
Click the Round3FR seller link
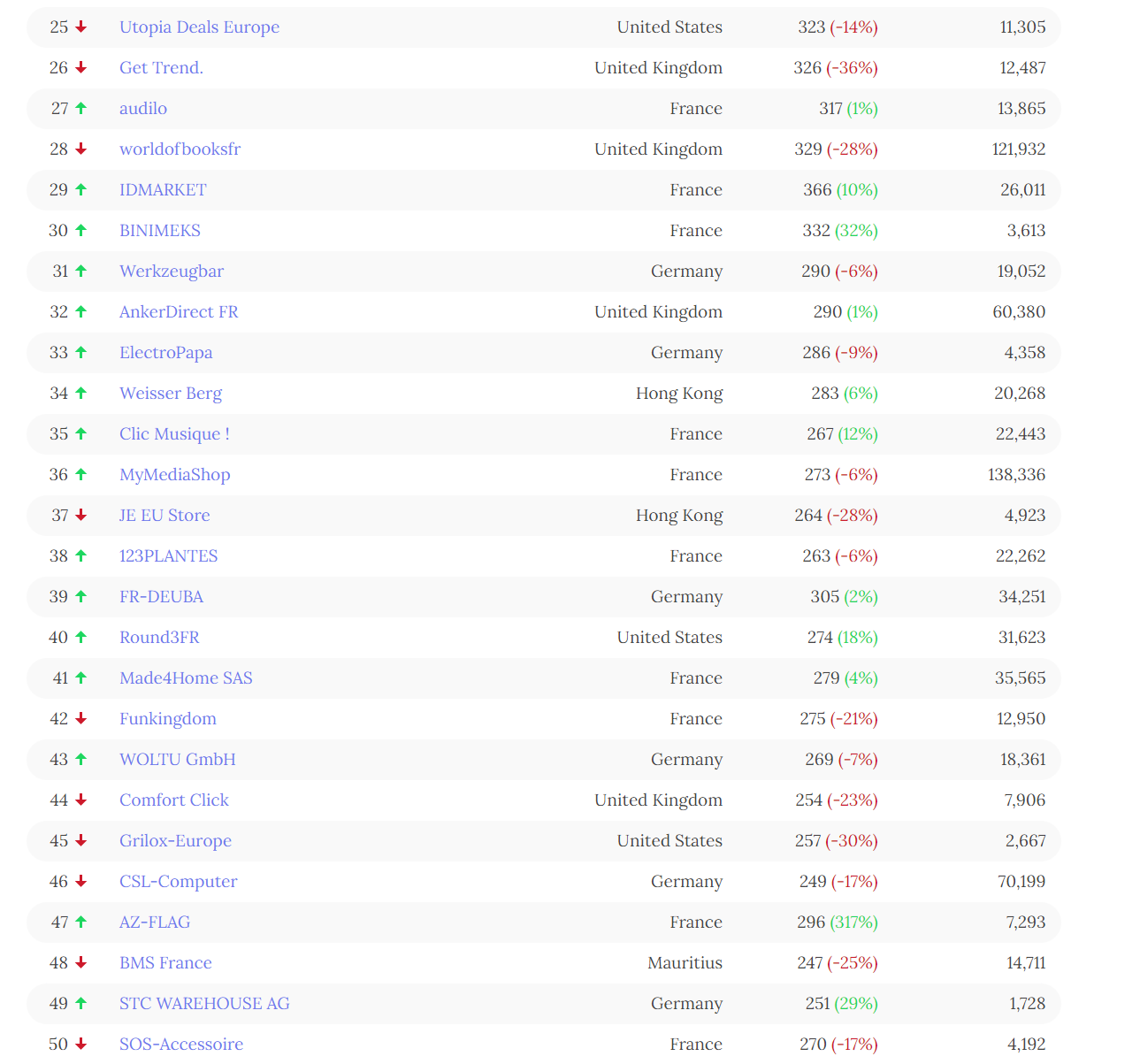pos(159,638)
